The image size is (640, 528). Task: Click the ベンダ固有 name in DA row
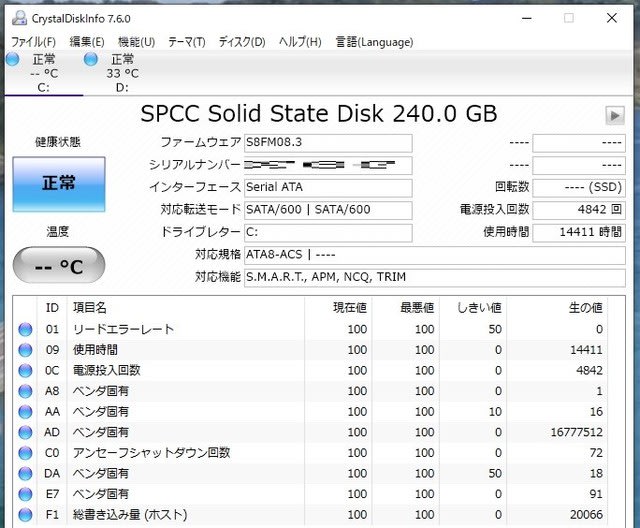pos(100,473)
